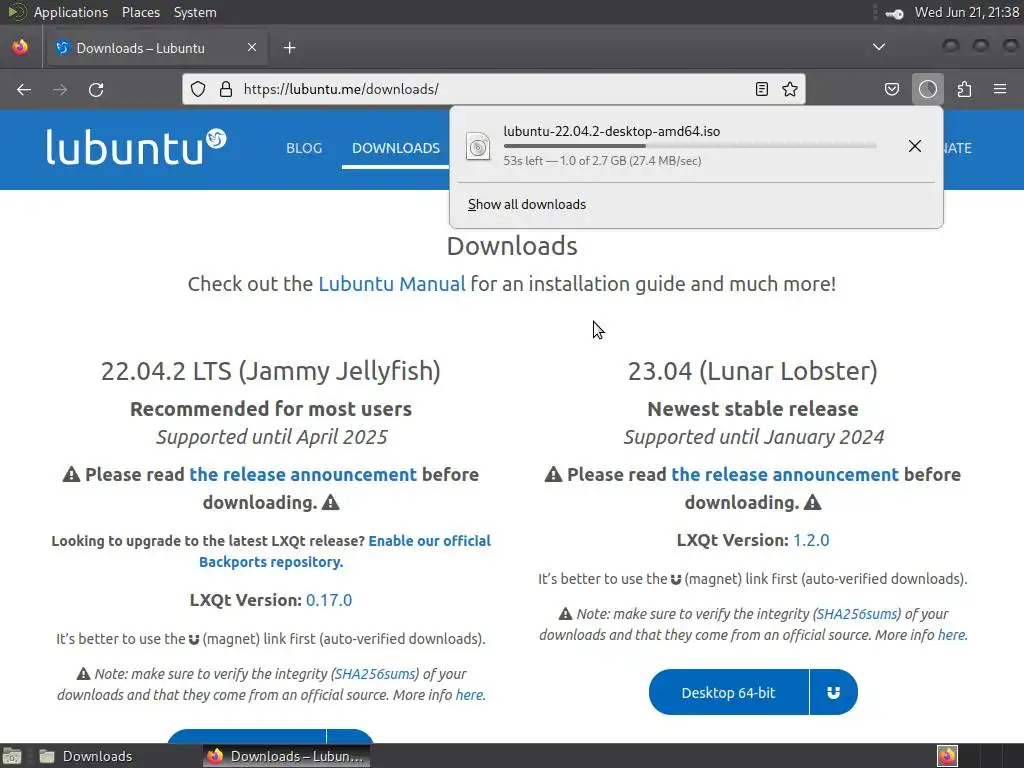Open the DOWNLOADS nav item
This screenshot has height=768, width=1024.
click(x=396, y=148)
